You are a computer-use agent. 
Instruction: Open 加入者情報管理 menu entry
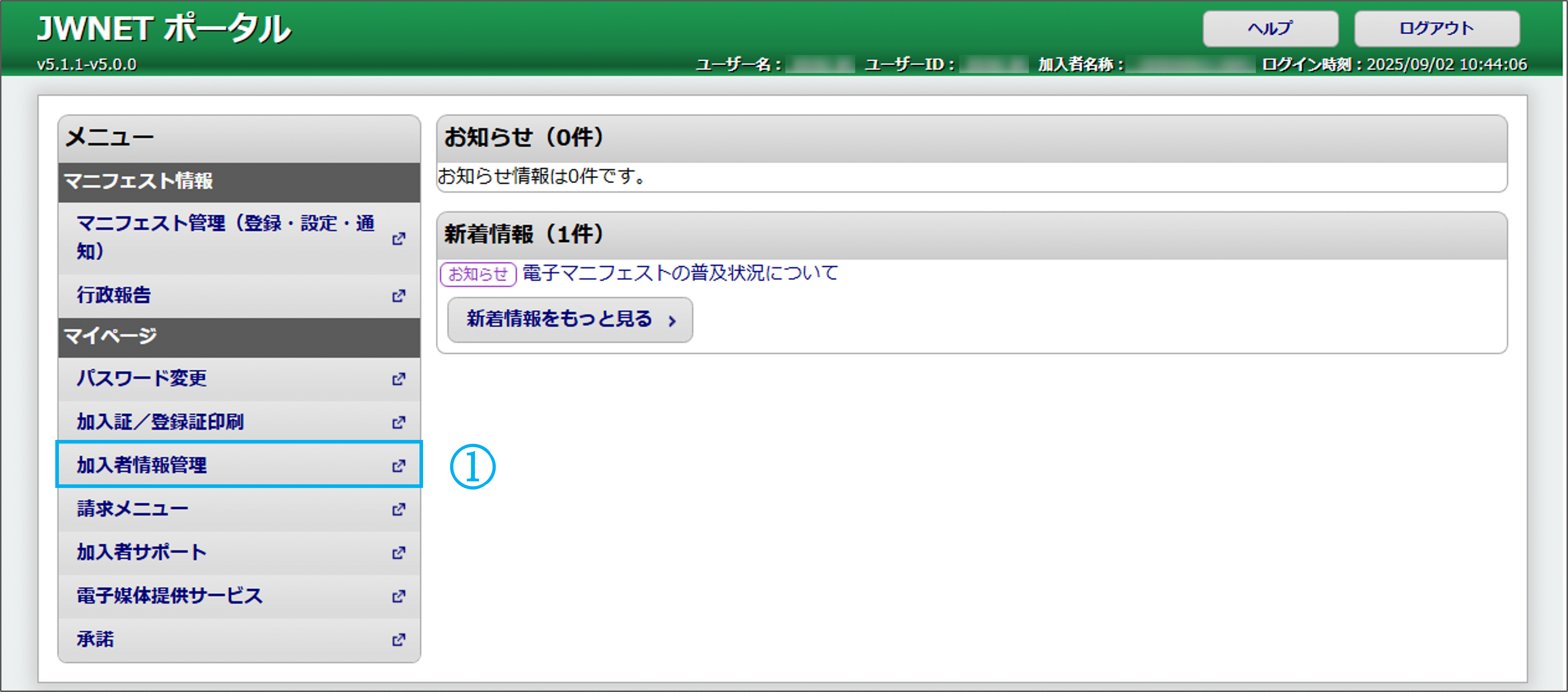[x=141, y=466]
